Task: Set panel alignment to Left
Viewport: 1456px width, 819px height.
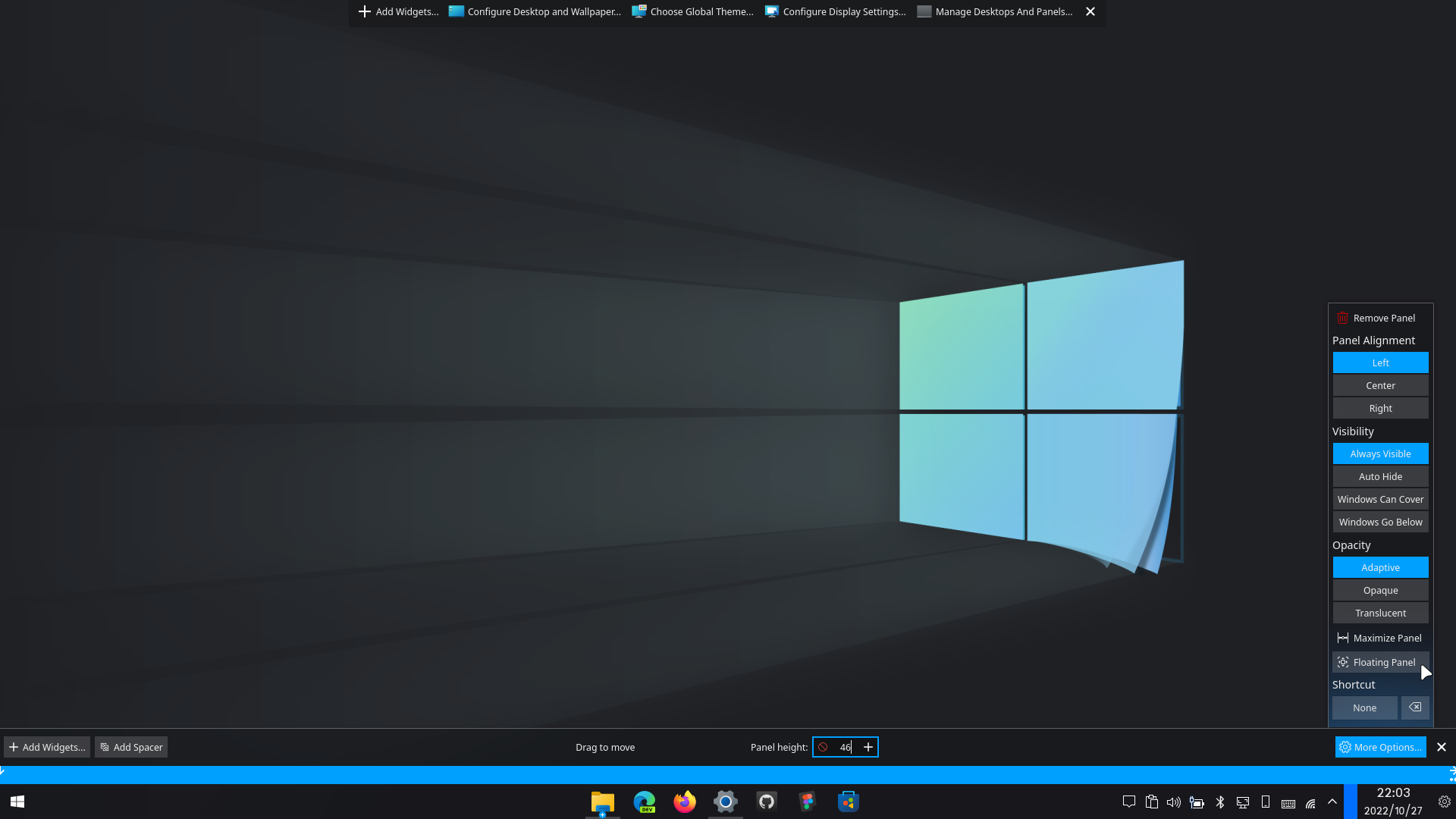Action: point(1380,362)
